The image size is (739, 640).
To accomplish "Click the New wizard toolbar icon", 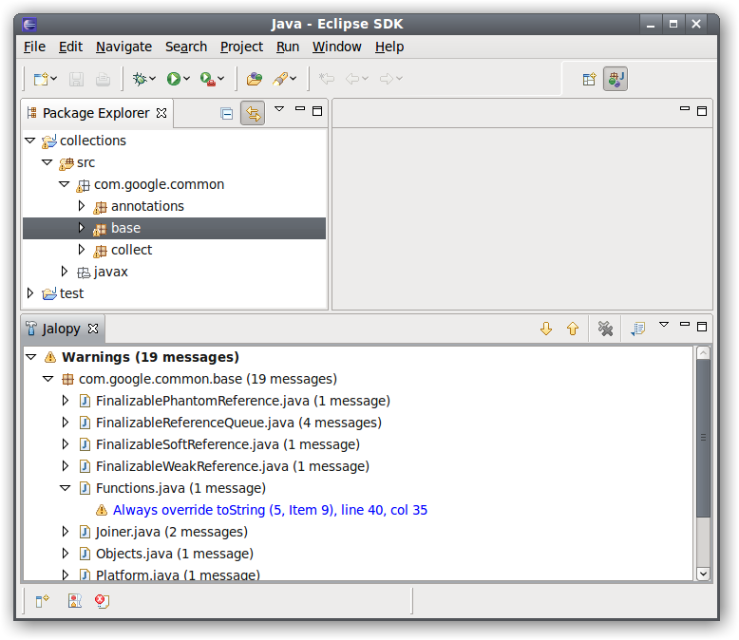I will [41, 79].
